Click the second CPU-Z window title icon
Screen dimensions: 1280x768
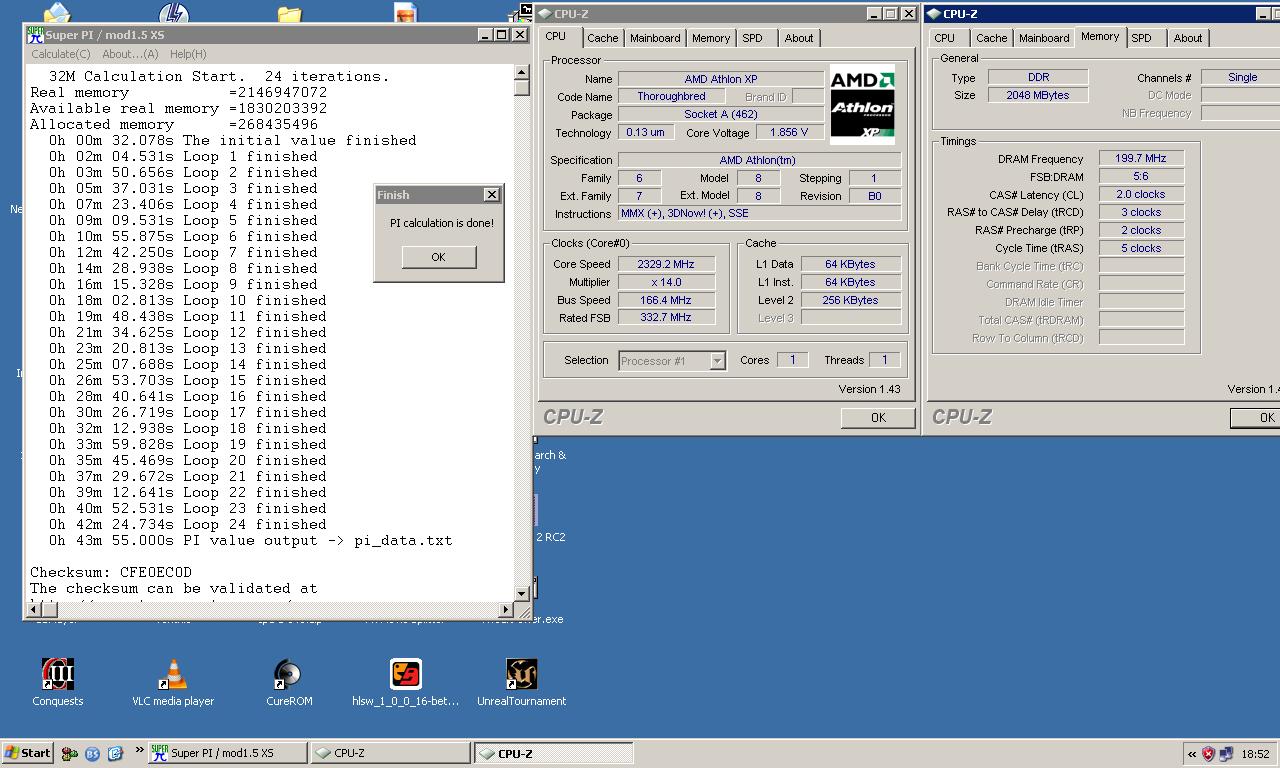pos(934,14)
